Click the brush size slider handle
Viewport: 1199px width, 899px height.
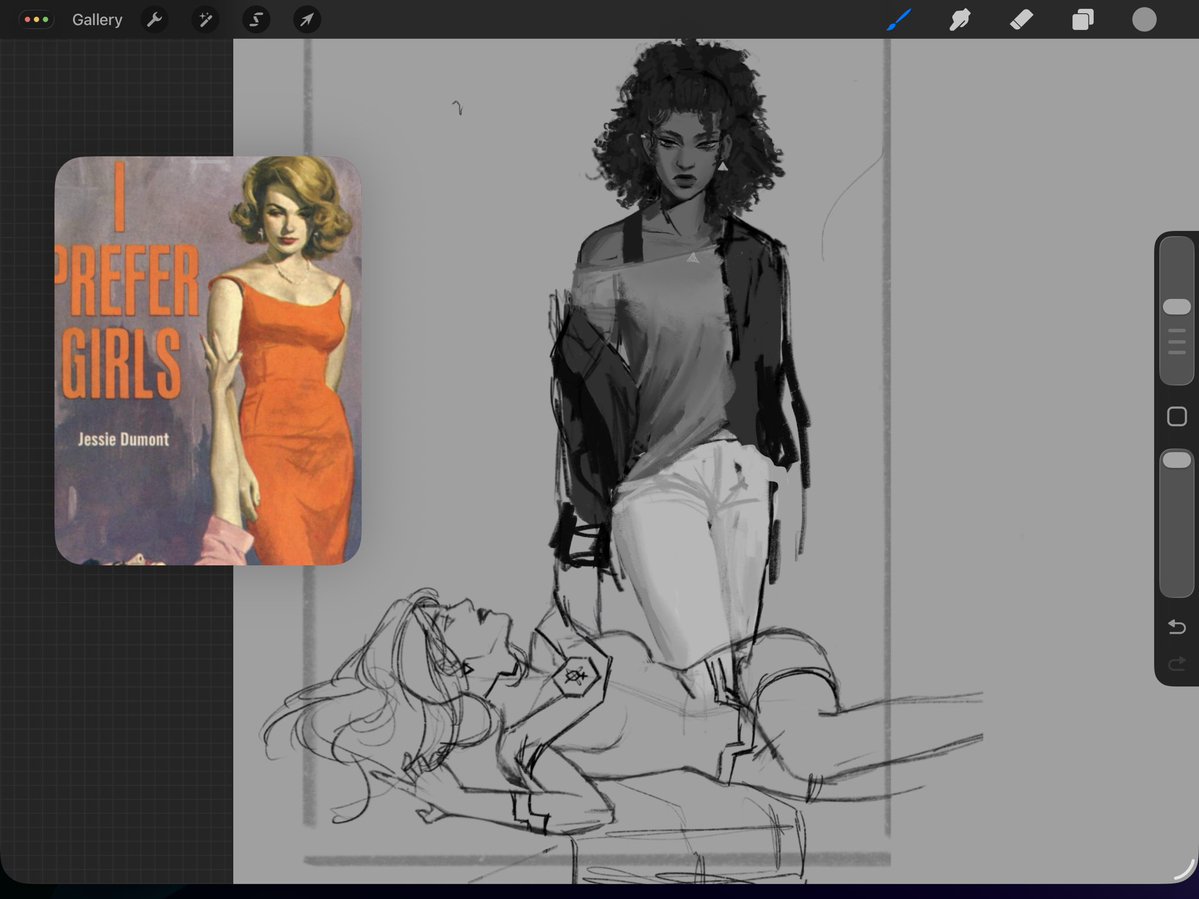pyautogui.click(x=1177, y=307)
